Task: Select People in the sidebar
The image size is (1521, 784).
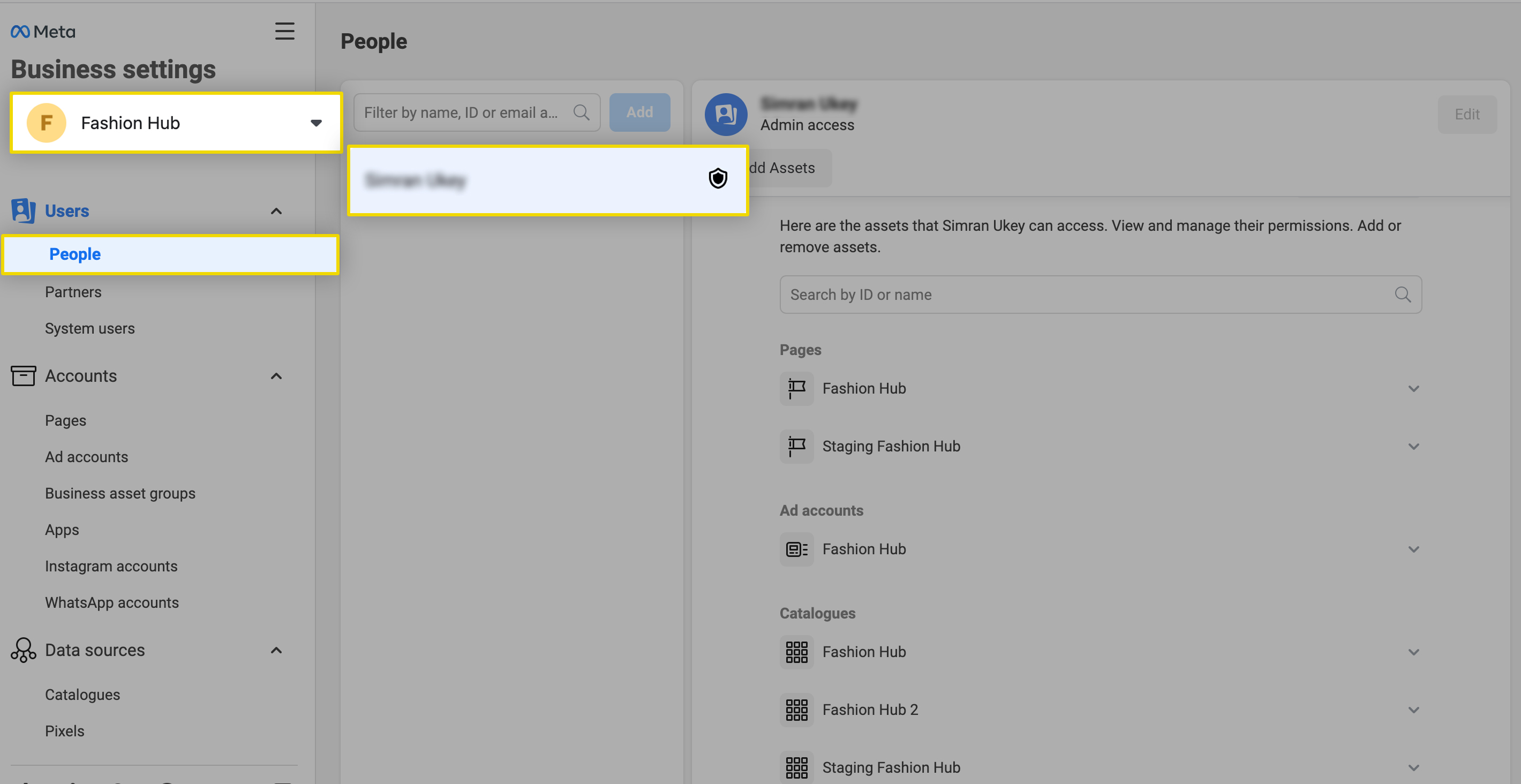Action: 170,254
